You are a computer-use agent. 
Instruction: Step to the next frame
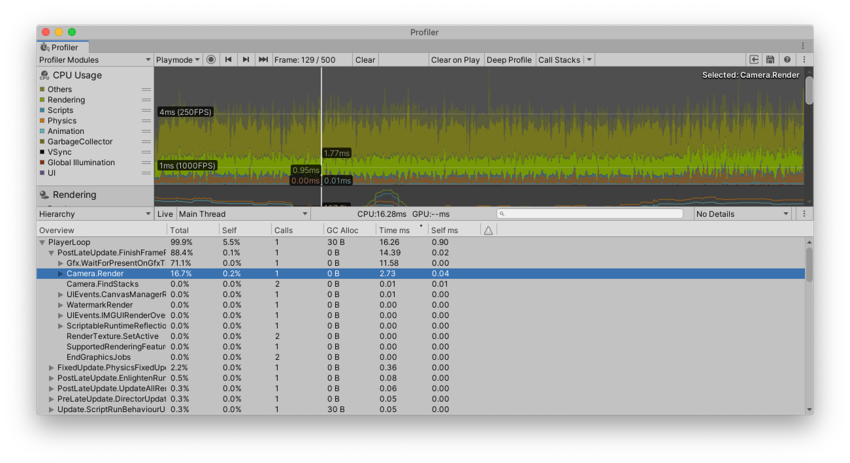coord(246,60)
